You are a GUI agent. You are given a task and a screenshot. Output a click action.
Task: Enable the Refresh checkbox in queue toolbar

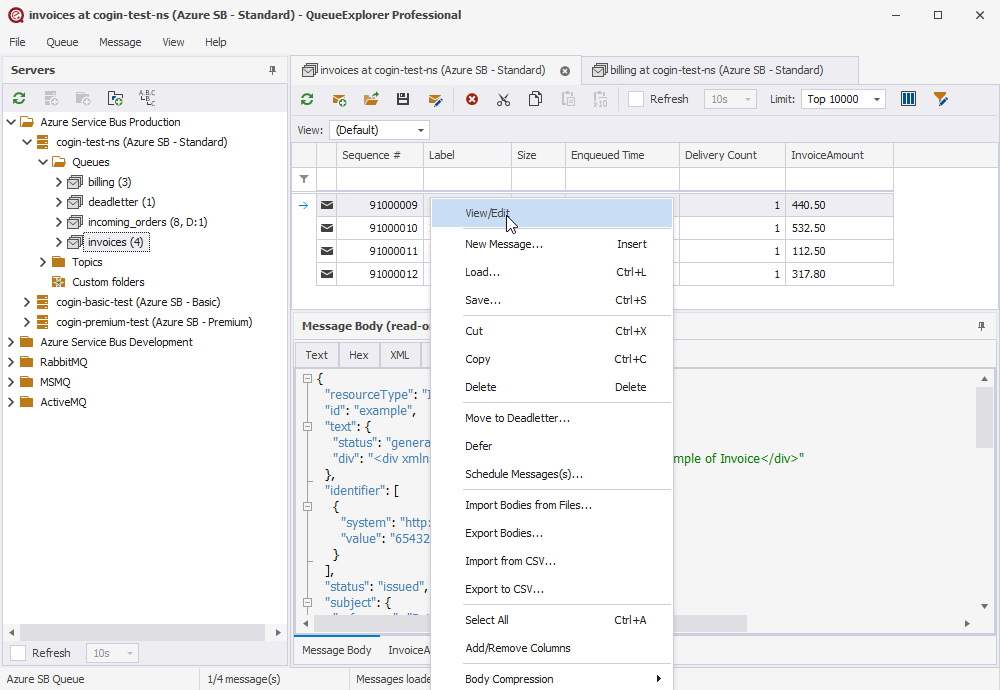[x=636, y=99]
